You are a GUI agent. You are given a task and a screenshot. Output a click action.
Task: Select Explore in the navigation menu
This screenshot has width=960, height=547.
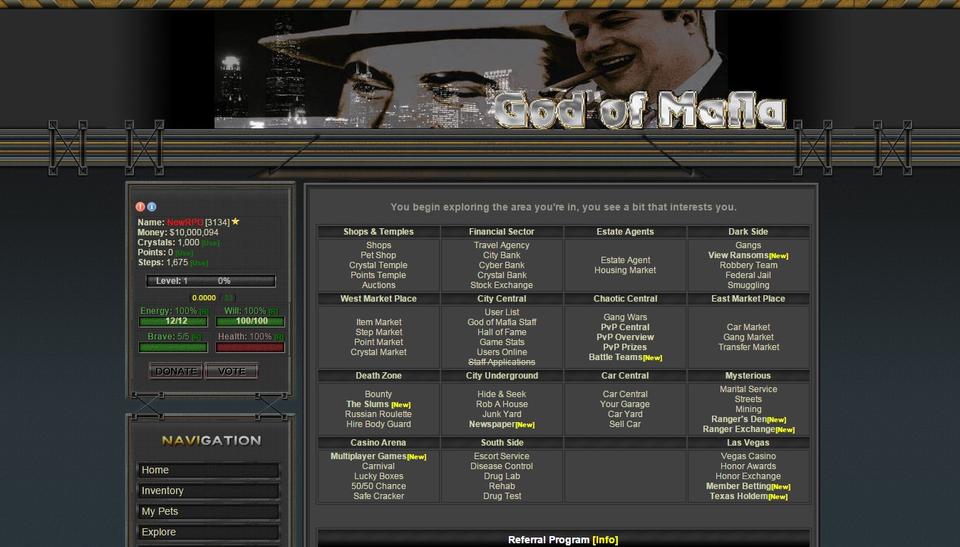pos(208,532)
